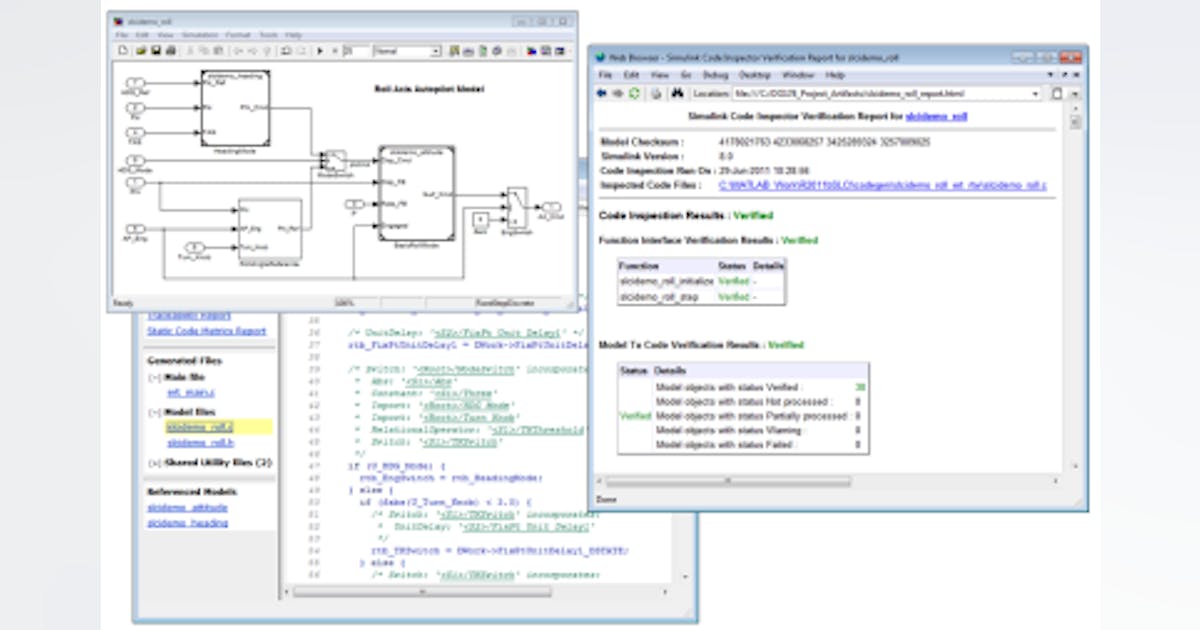Open the Location bar history dropdown
Image resolution: width=1200 pixels, height=630 pixels.
[x=1036, y=93]
